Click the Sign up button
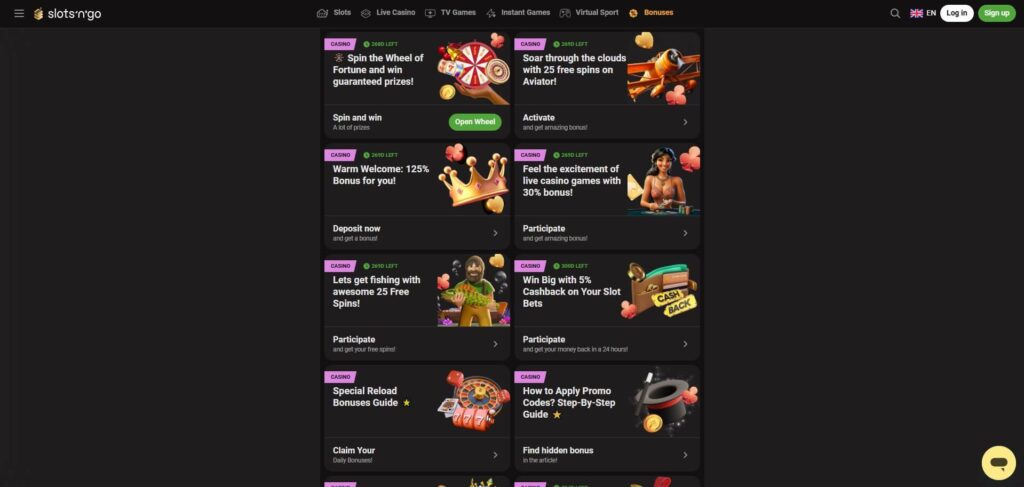 [997, 13]
